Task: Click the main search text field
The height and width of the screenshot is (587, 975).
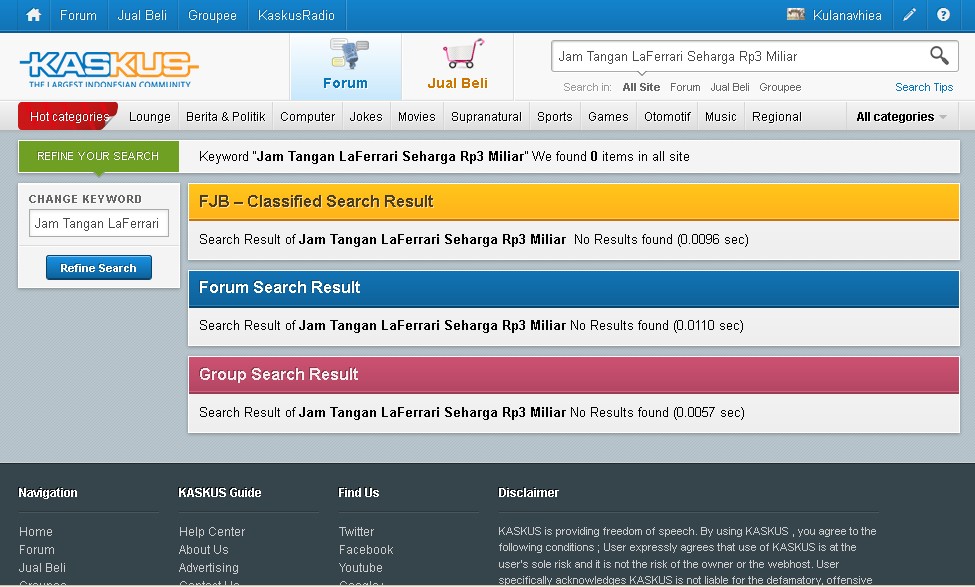Action: coord(740,57)
